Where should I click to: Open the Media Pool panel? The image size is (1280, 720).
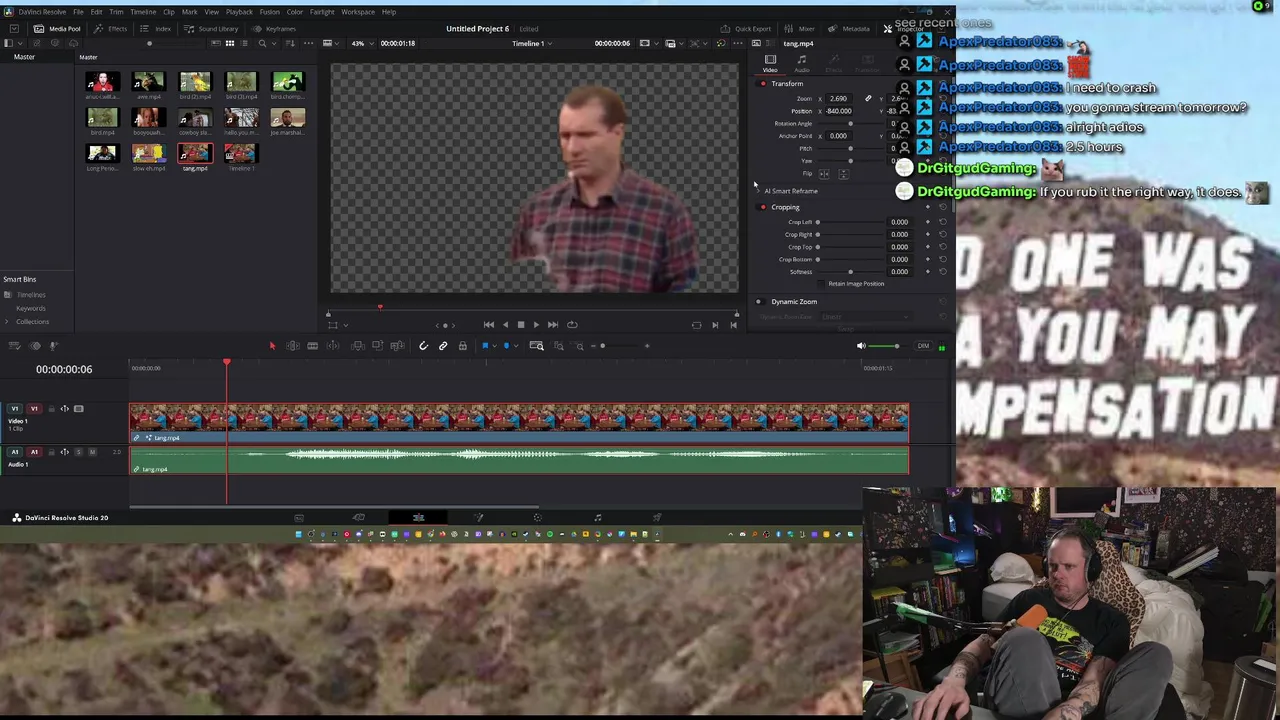coord(57,29)
